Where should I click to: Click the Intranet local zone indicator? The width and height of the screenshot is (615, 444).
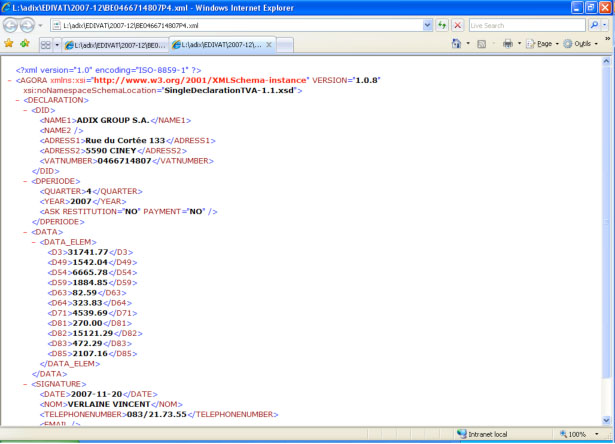coord(482,434)
